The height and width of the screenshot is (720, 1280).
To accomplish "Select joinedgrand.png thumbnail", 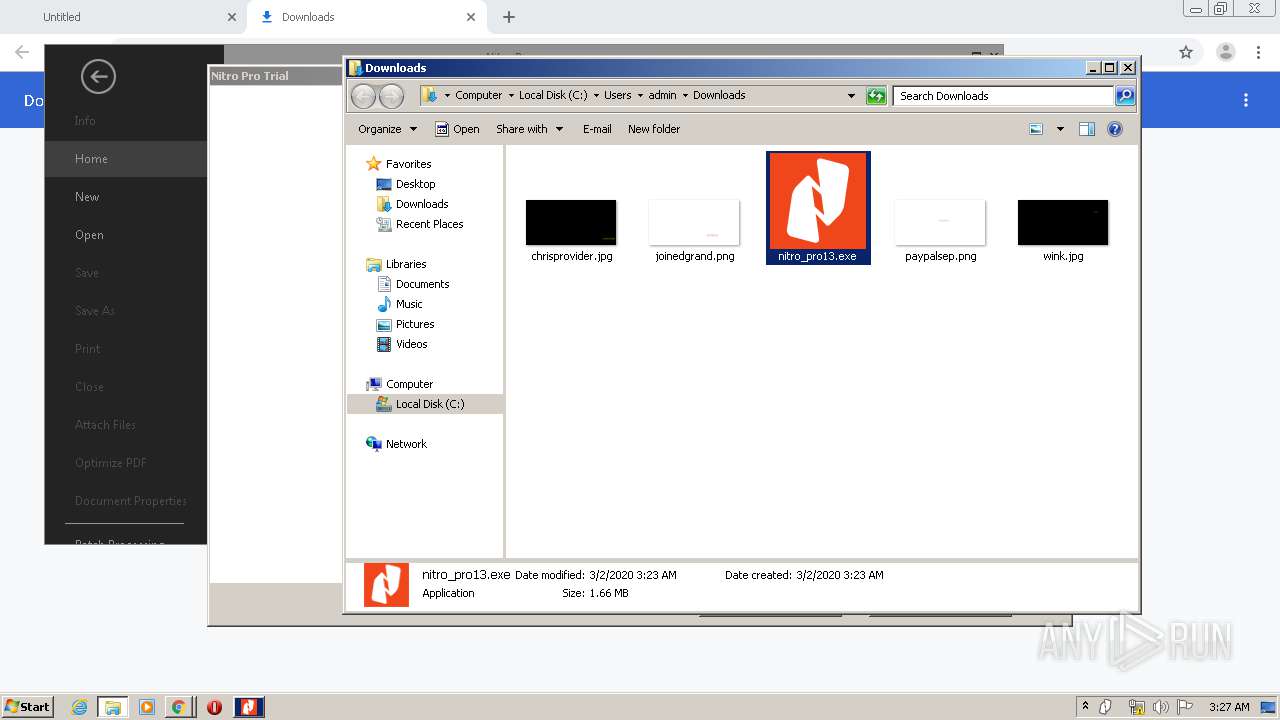I will click(694, 223).
